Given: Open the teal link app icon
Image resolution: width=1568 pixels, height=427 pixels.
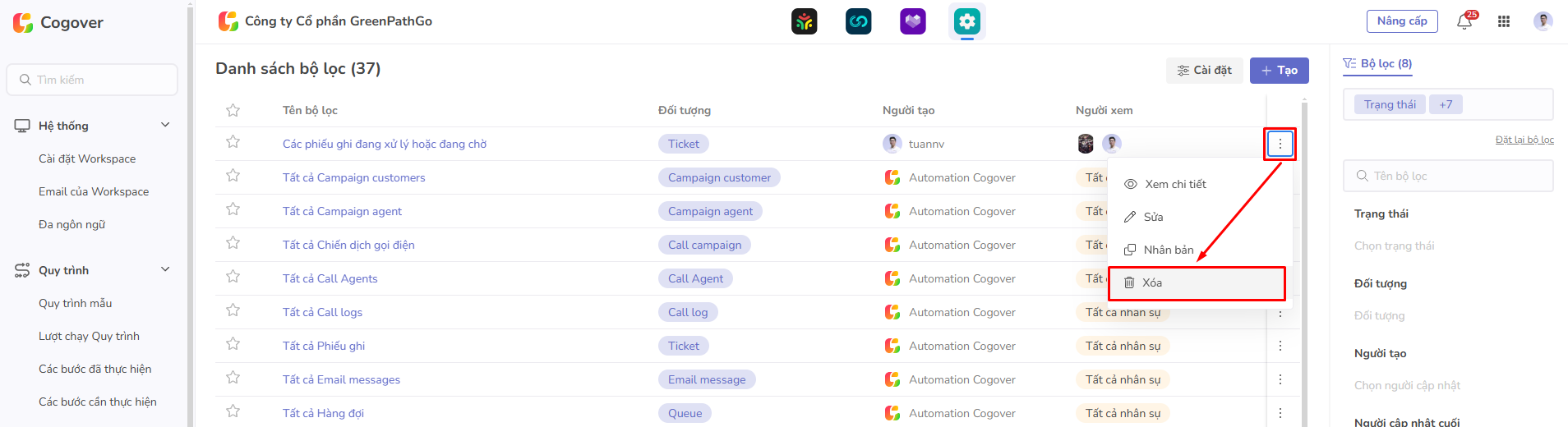Looking at the screenshot, I should (x=859, y=21).
